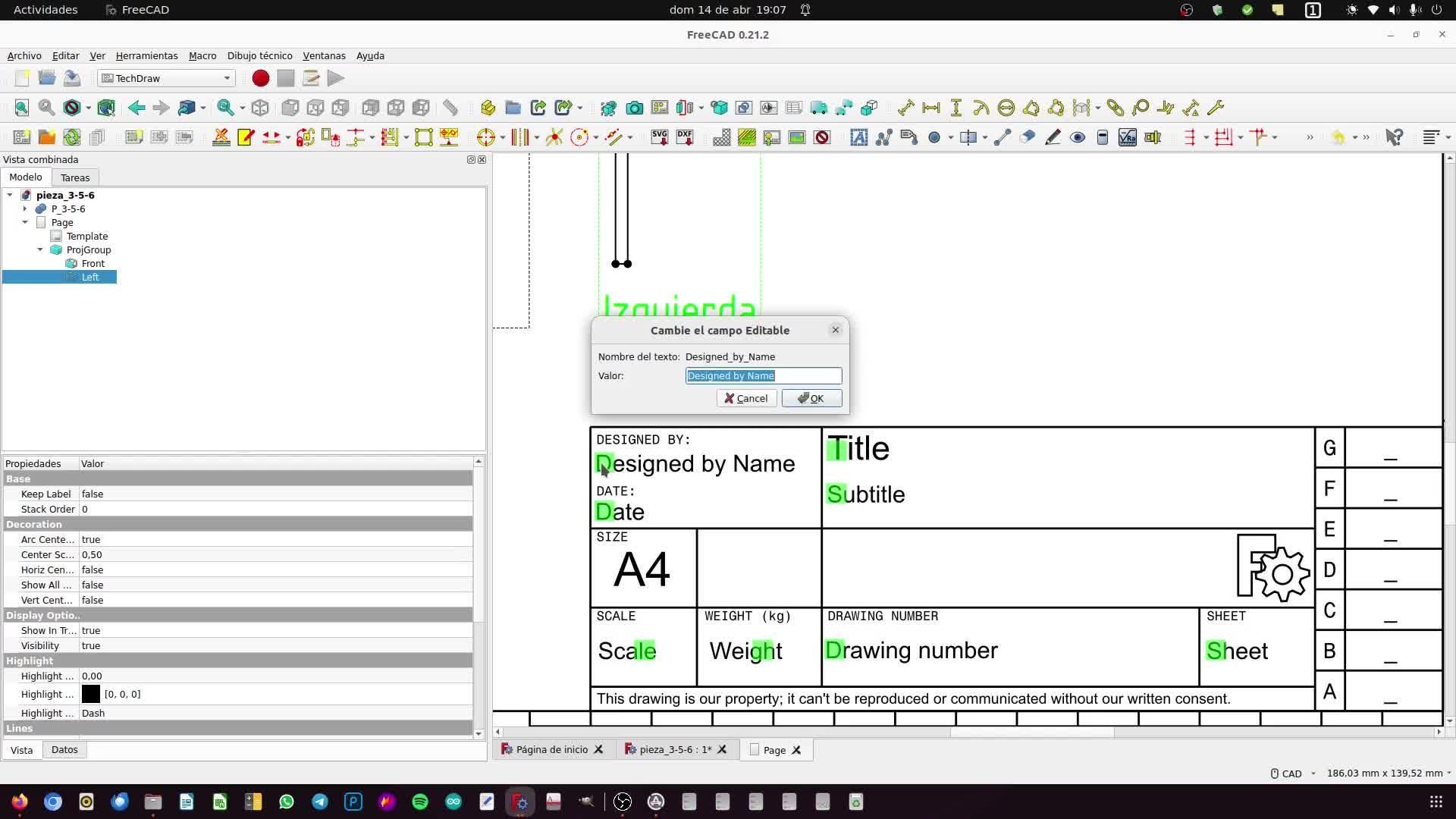Click the black Highlight color swatch
This screenshot has height=819, width=1456.
click(x=90, y=694)
